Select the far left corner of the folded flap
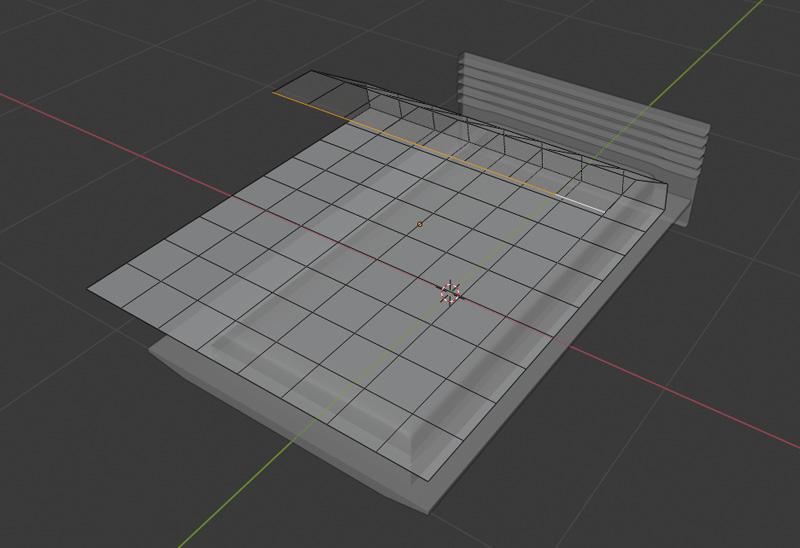Viewport: 800px width, 548px height. (x=312, y=72)
